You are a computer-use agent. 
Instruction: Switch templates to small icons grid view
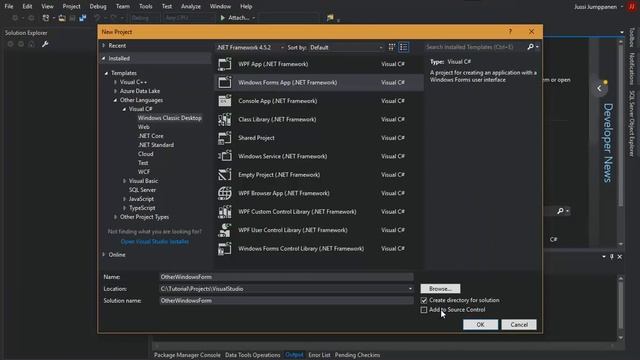point(392,47)
